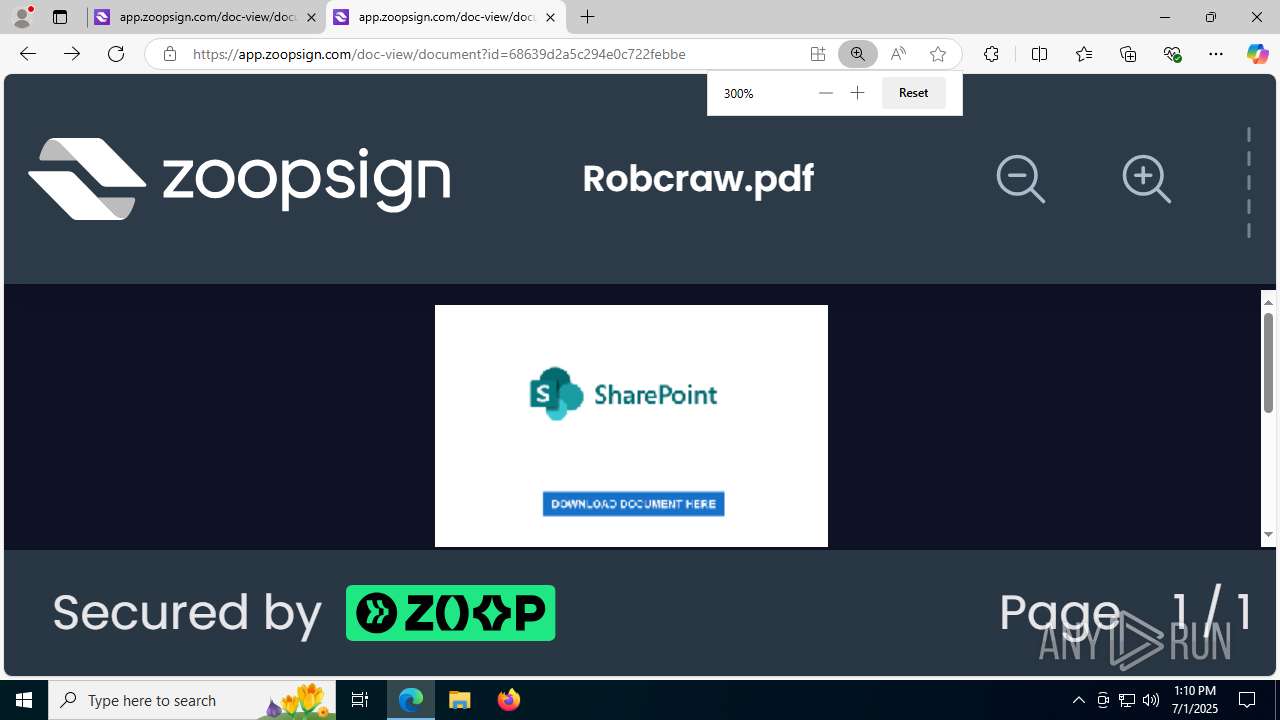
Task: Refresh the page
Action: coord(116,54)
